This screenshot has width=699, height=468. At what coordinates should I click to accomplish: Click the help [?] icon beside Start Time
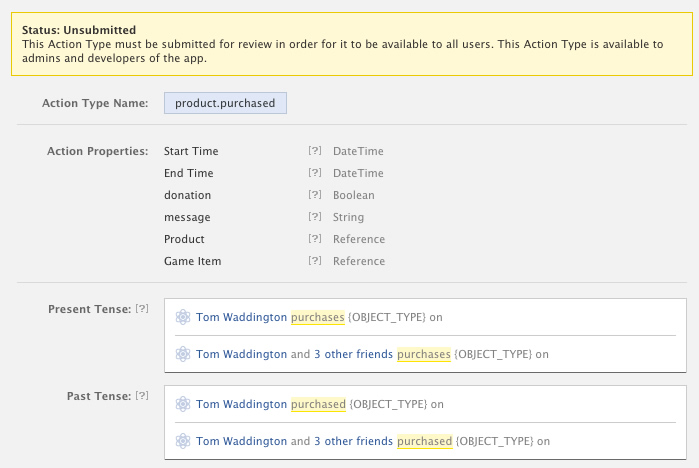(315, 151)
